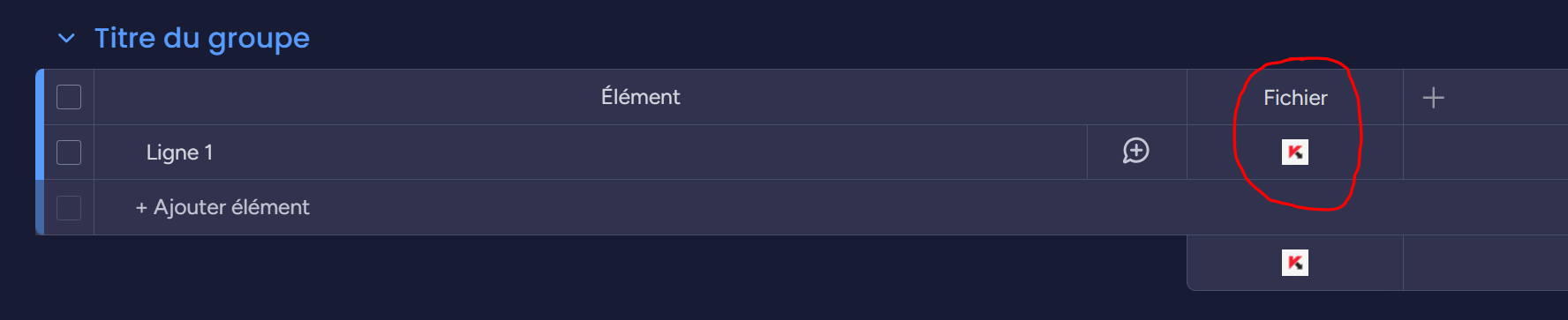
Task: Click the Ligne 1 item name
Action: (179, 153)
